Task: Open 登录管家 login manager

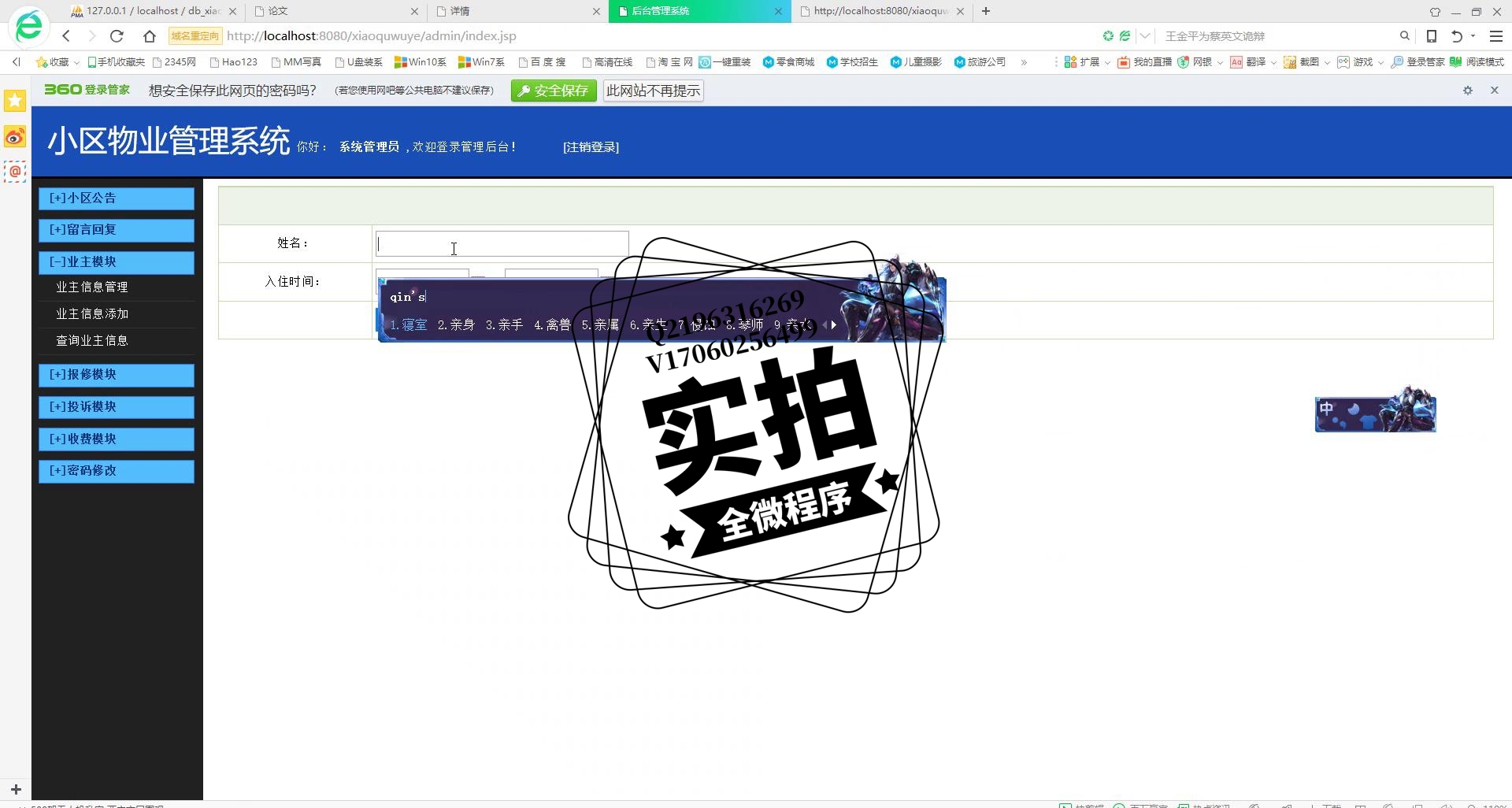Action: [1417, 62]
